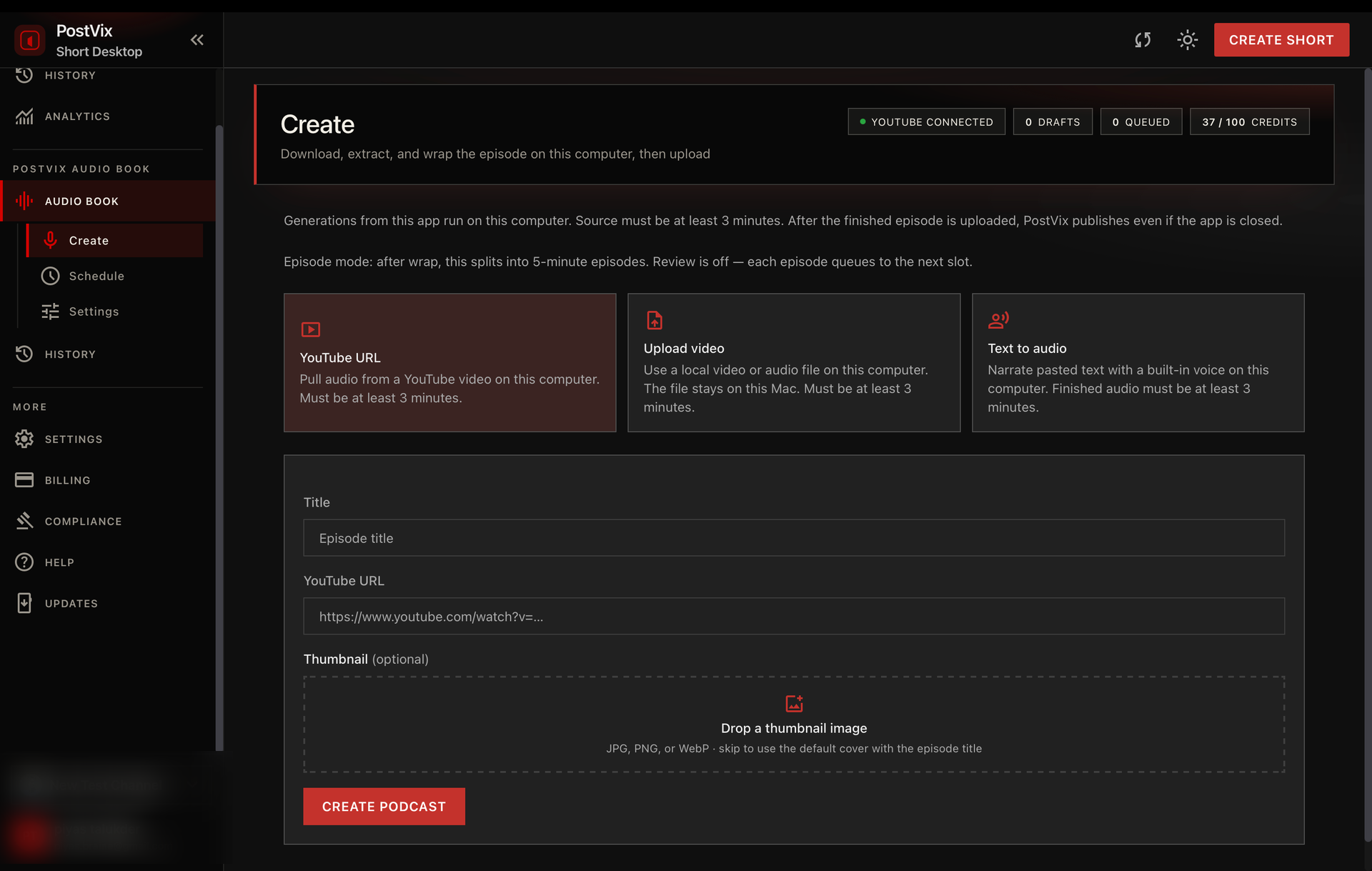Select the YouTube URL source card
The height and width of the screenshot is (871, 1372).
[x=450, y=363]
